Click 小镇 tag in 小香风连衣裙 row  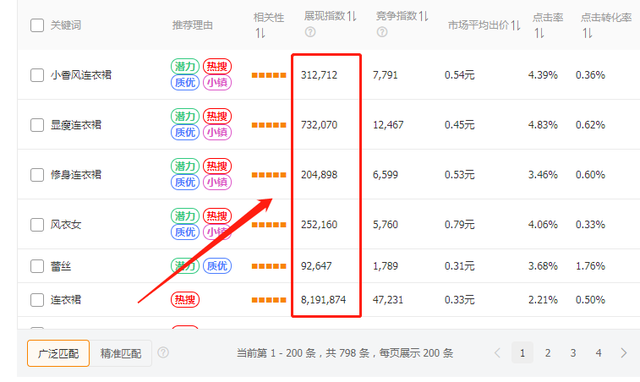[x=217, y=82]
